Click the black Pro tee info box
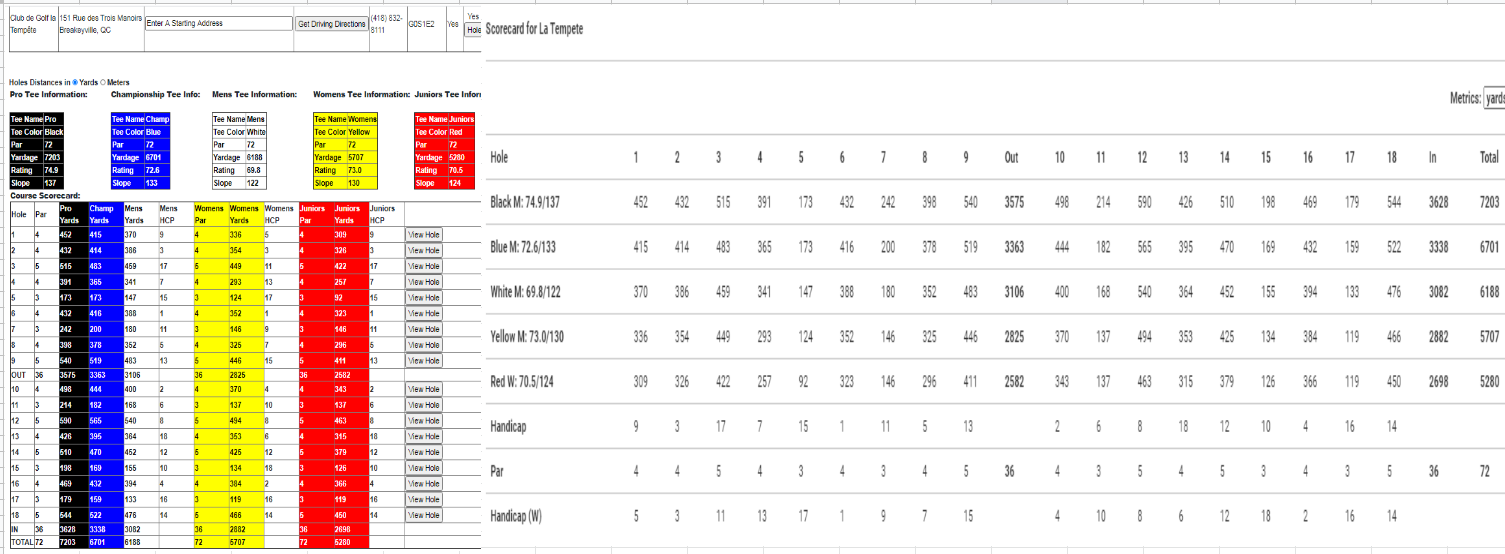The image size is (1505, 554). point(38,151)
